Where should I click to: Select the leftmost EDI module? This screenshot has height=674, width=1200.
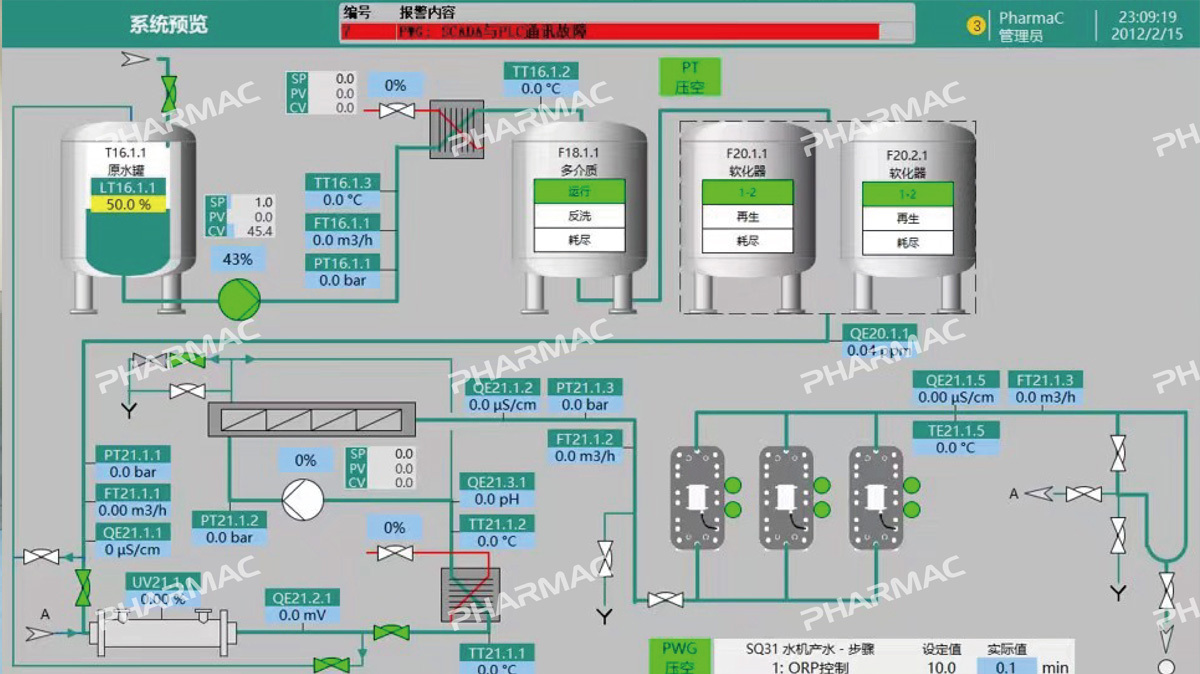tap(695, 497)
